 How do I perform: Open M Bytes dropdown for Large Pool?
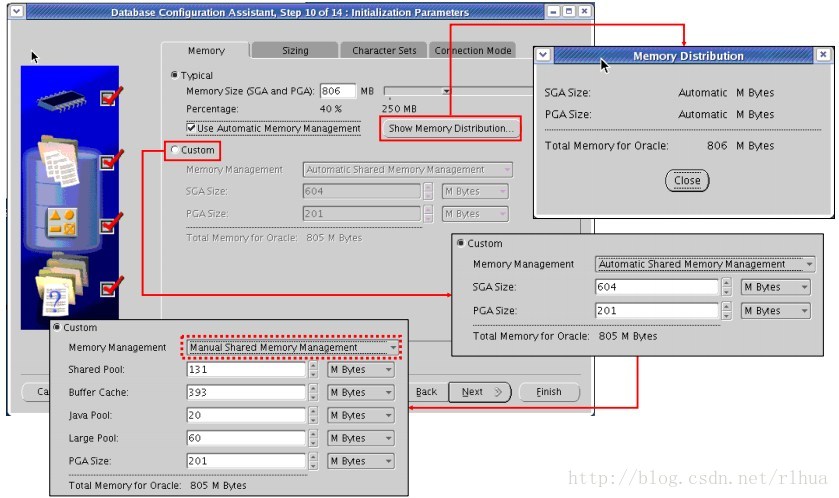tap(360, 438)
